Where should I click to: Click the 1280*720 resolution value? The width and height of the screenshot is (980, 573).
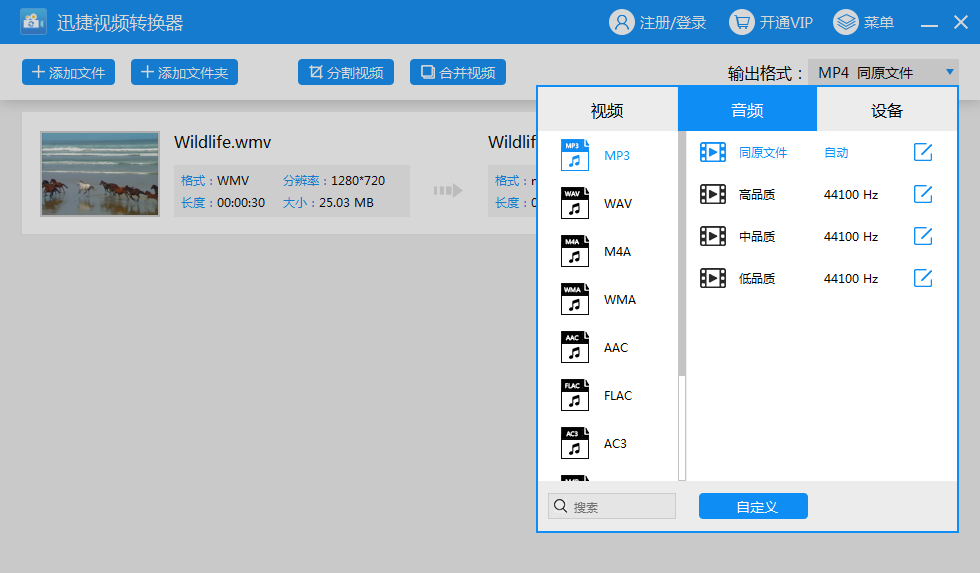[x=358, y=181]
